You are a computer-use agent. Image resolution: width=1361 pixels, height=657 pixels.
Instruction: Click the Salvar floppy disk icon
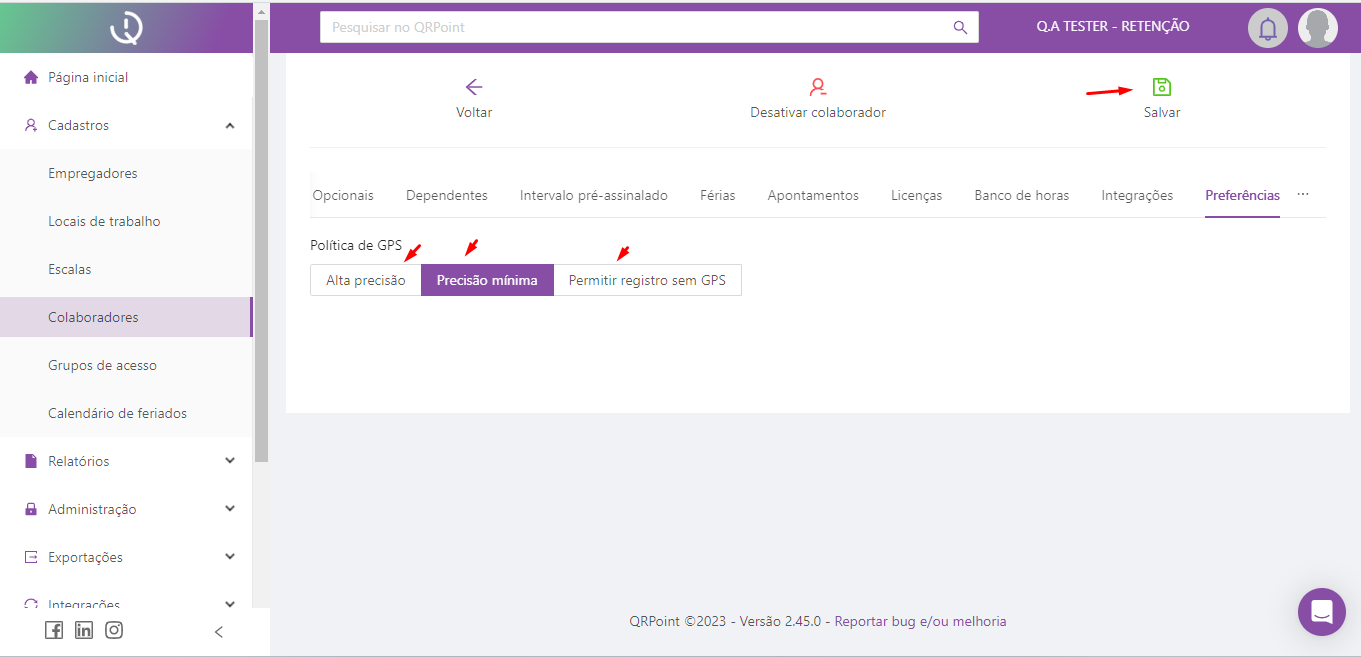(x=1161, y=87)
